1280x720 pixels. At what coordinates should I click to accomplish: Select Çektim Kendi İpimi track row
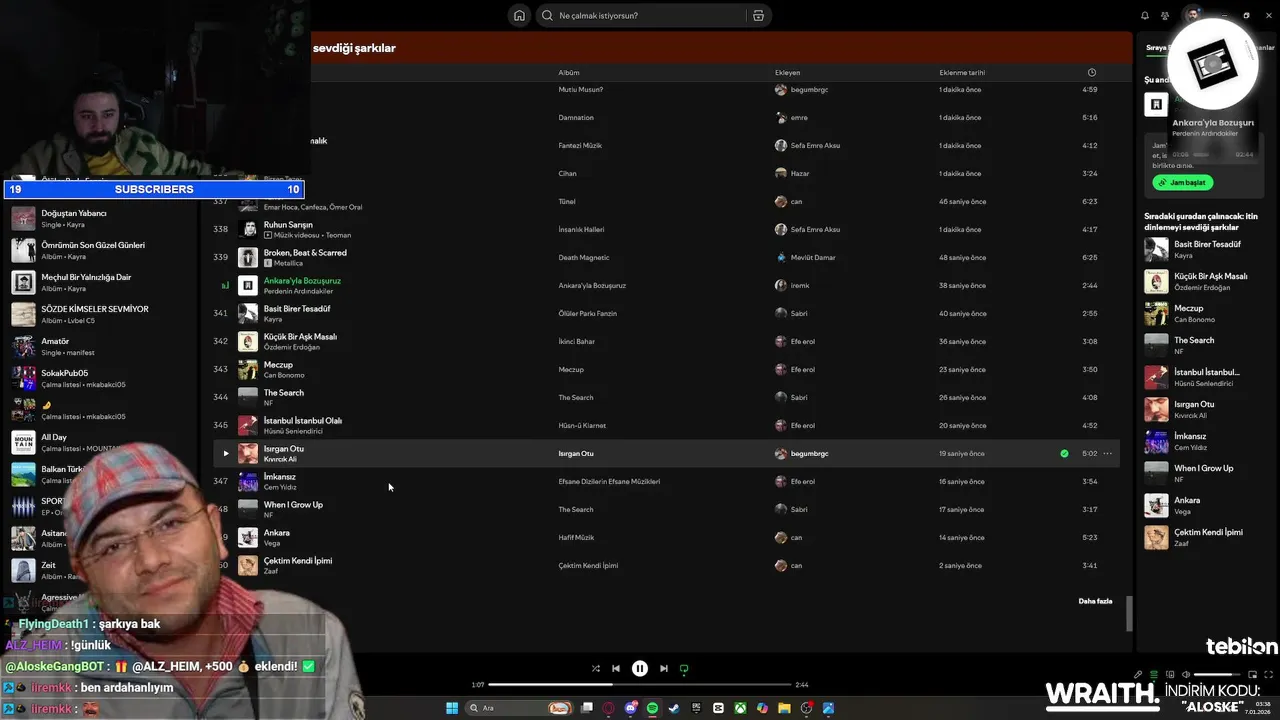pos(665,565)
